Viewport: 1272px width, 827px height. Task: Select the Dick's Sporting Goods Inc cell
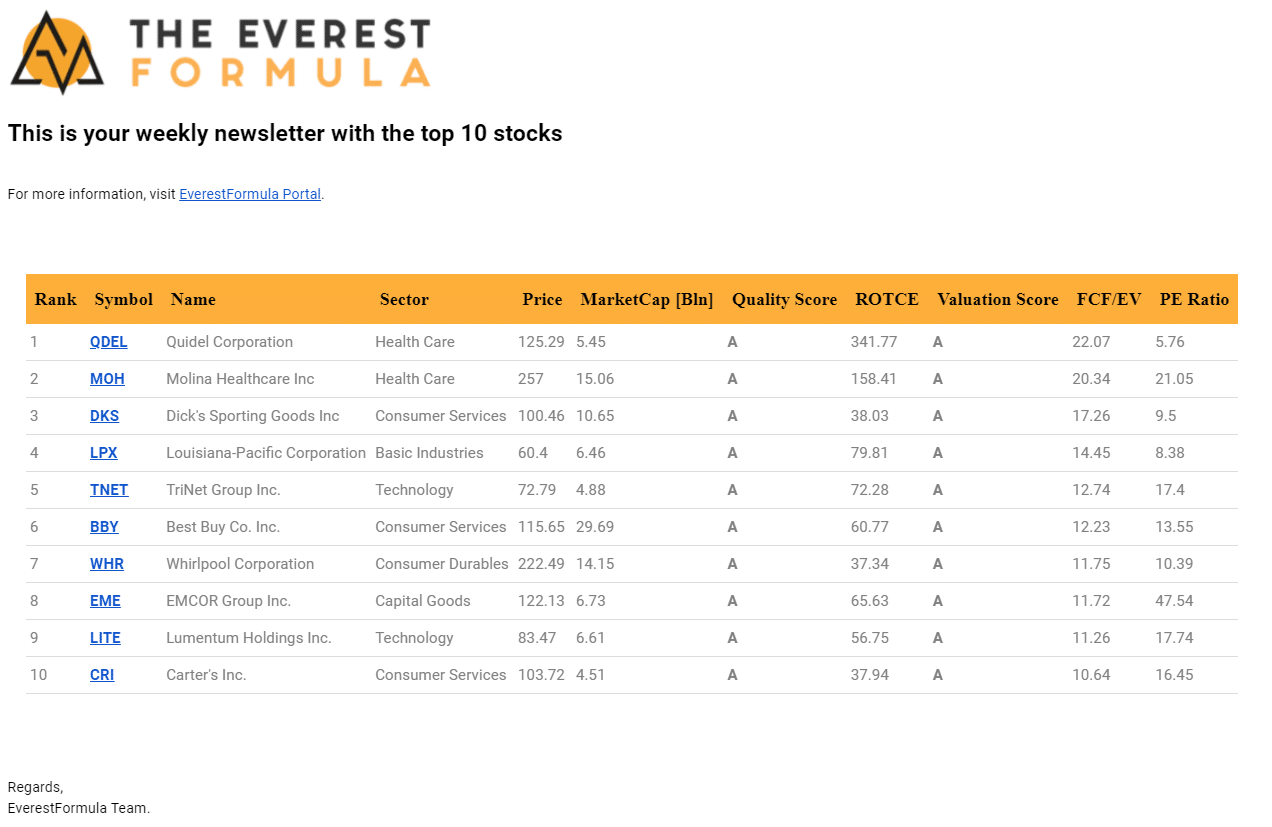click(x=253, y=416)
